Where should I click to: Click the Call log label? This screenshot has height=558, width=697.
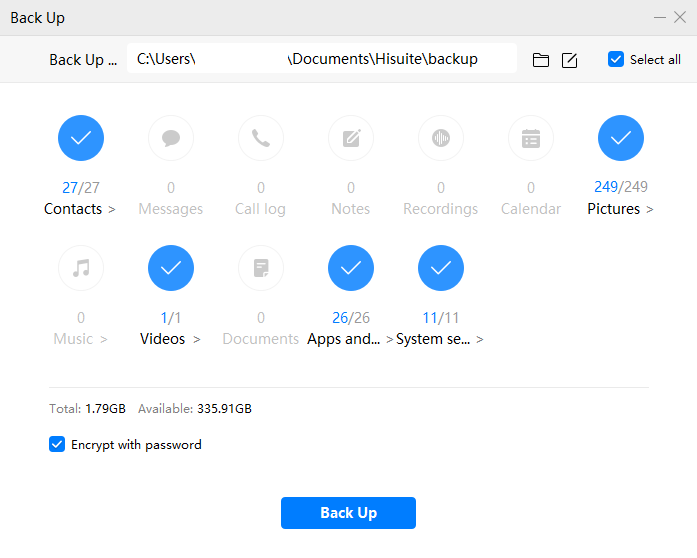[x=260, y=209]
